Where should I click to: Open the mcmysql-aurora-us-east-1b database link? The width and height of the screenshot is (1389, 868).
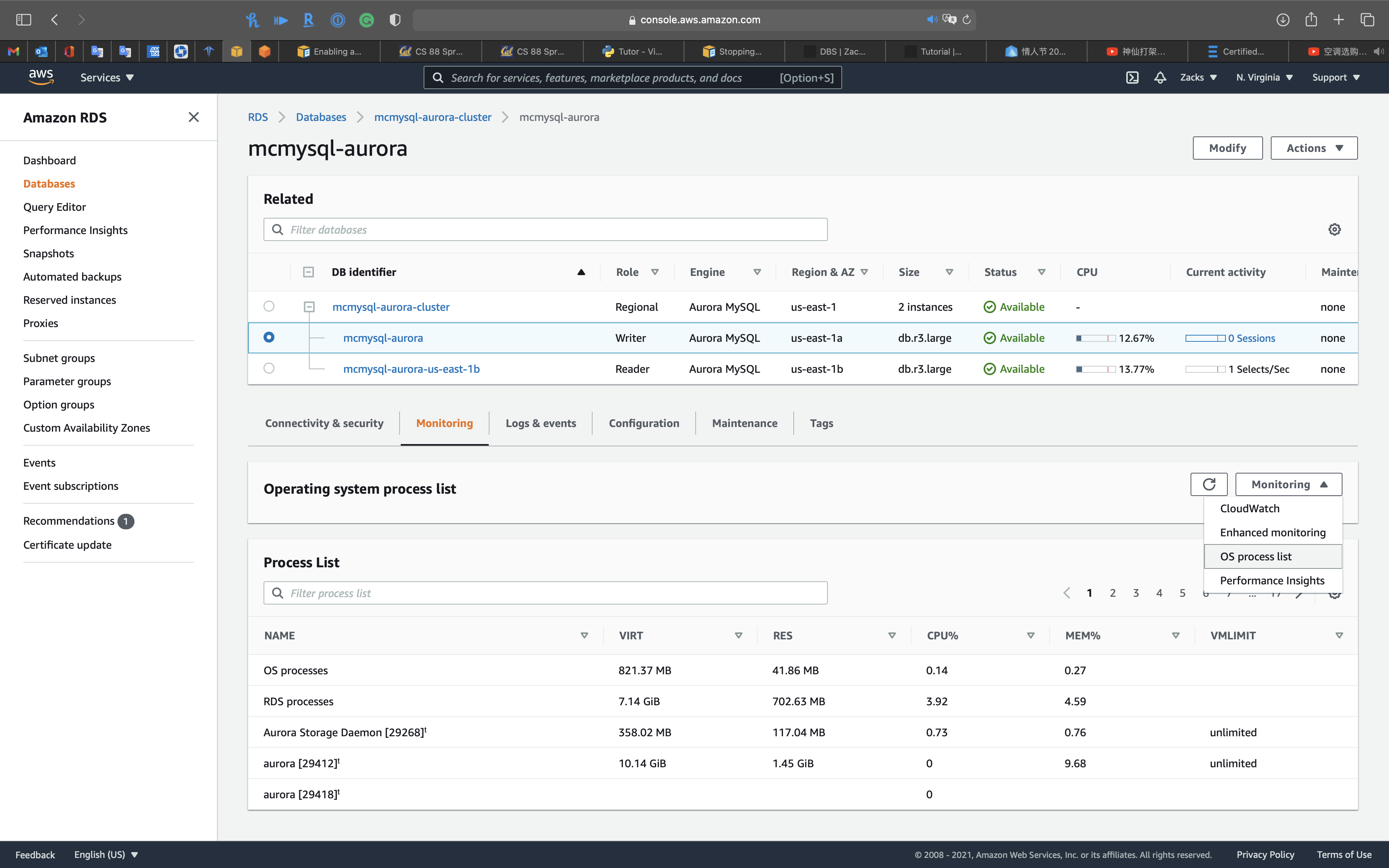(x=411, y=369)
